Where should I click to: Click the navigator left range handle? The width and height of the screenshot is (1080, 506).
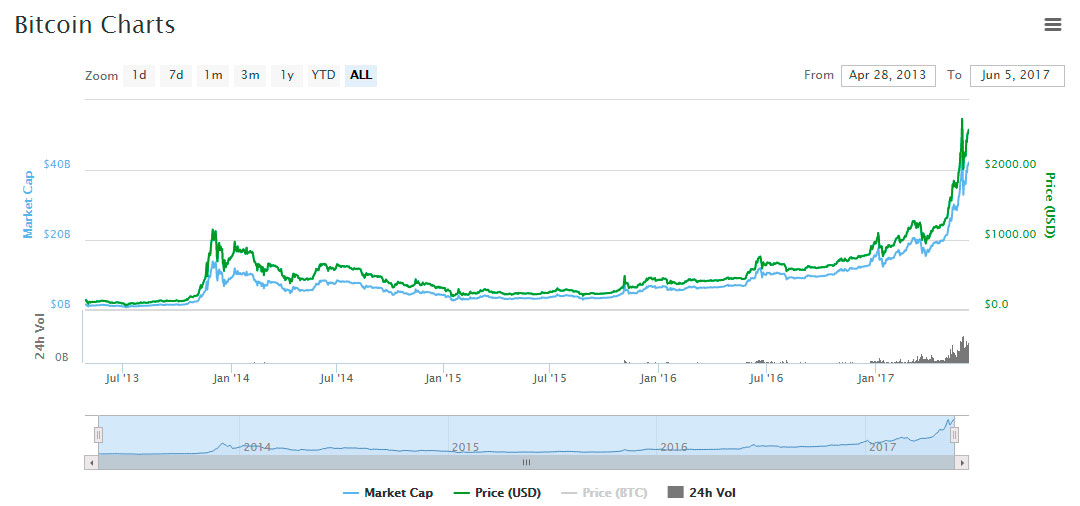click(x=98, y=434)
